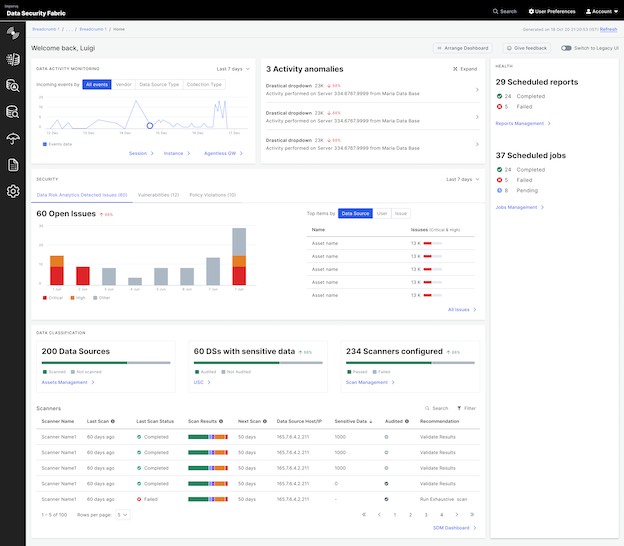Open the Reports Management link

[521, 123]
